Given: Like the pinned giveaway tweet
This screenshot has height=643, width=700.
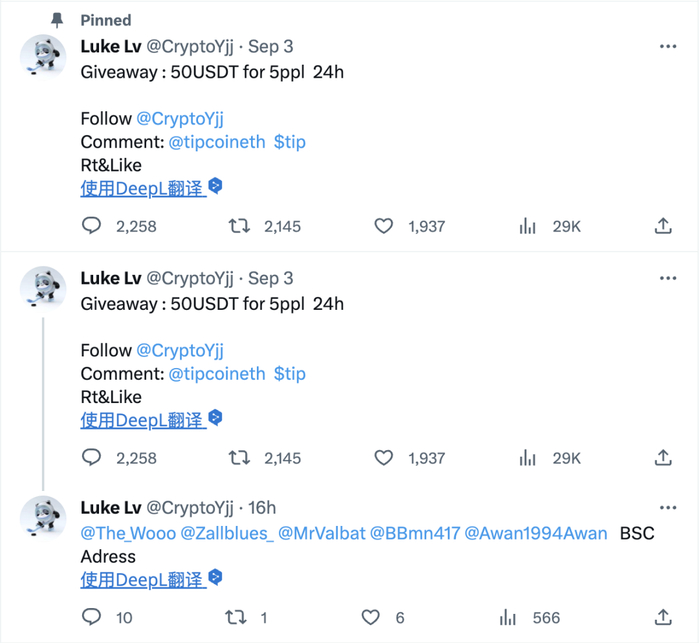Looking at the screenshot, I should click(384, 227).
